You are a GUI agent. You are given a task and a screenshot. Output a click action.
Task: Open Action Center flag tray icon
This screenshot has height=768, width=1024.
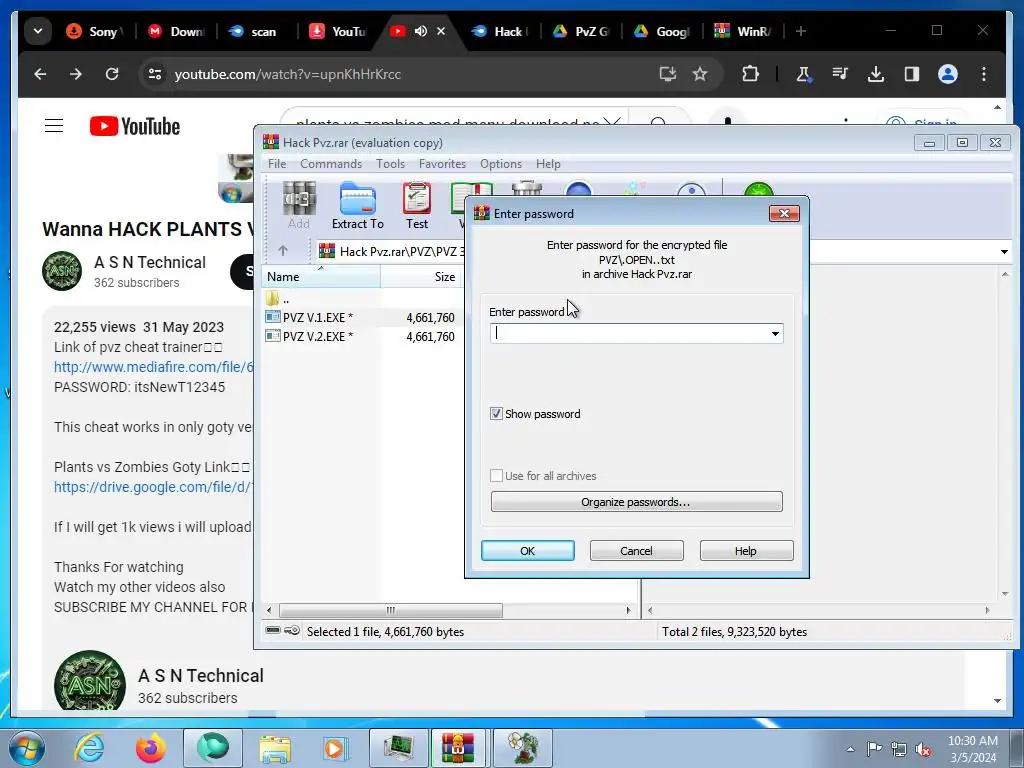(x=874, y=749)
